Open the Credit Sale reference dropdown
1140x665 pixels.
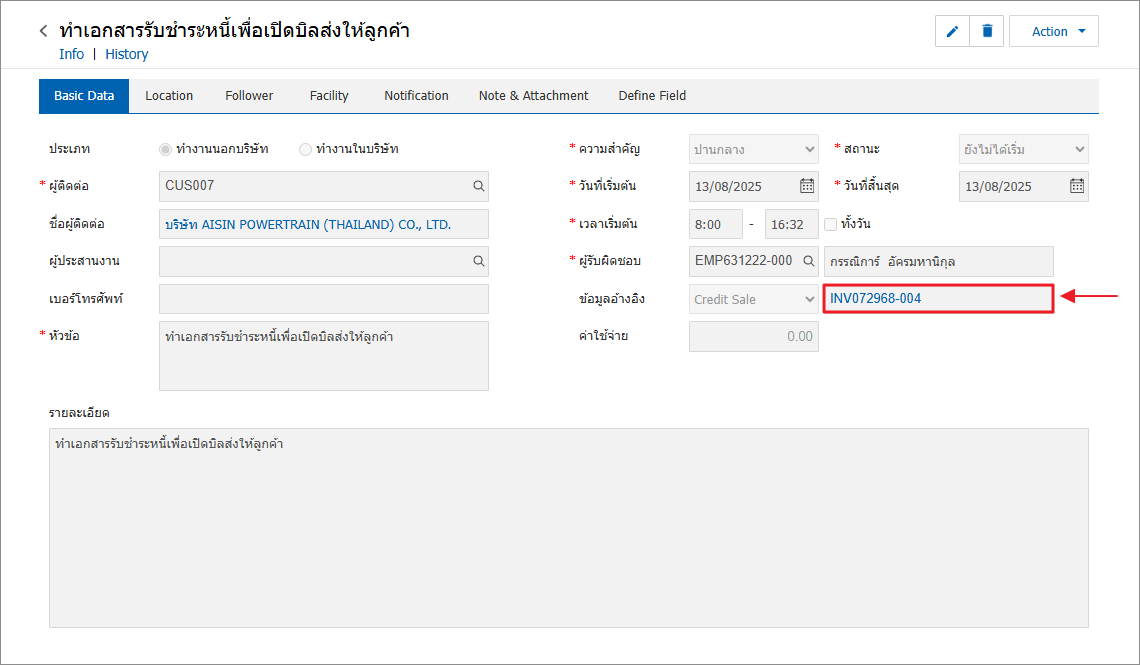[753, 299]
